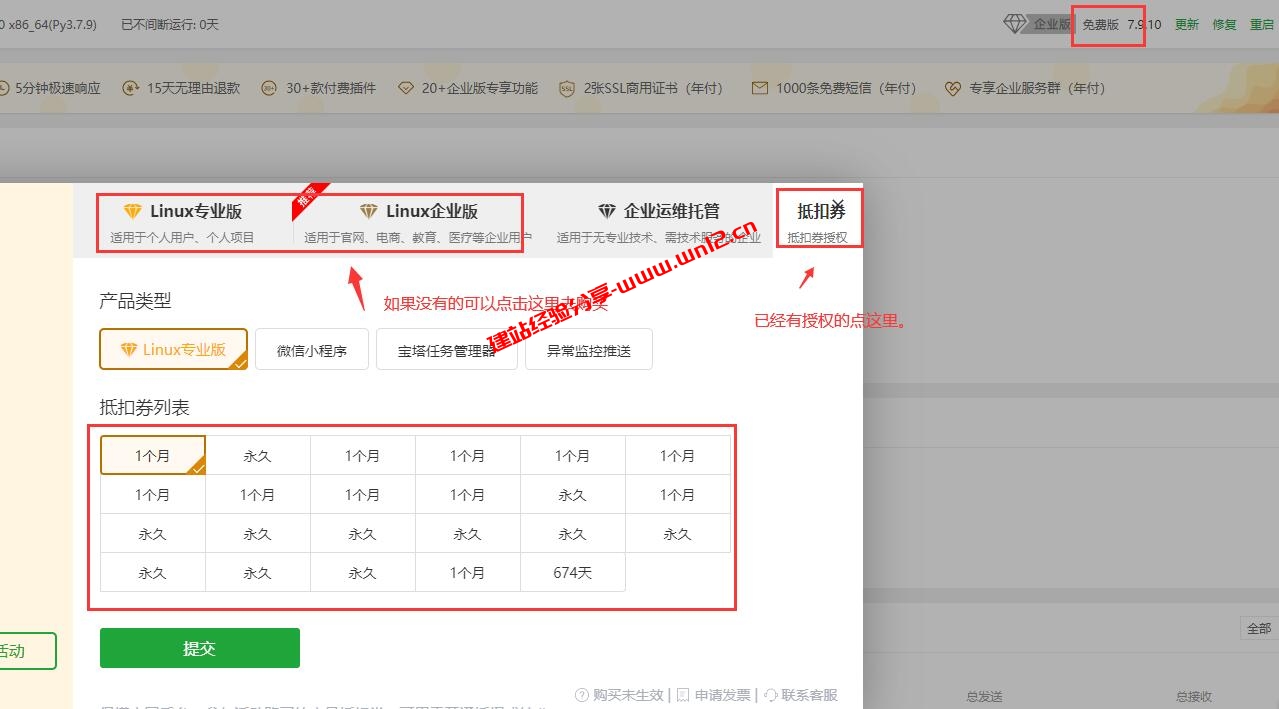Screen dimensions: 1279x709
Task: Open the 抵扣券 tab
Action: 818,210
